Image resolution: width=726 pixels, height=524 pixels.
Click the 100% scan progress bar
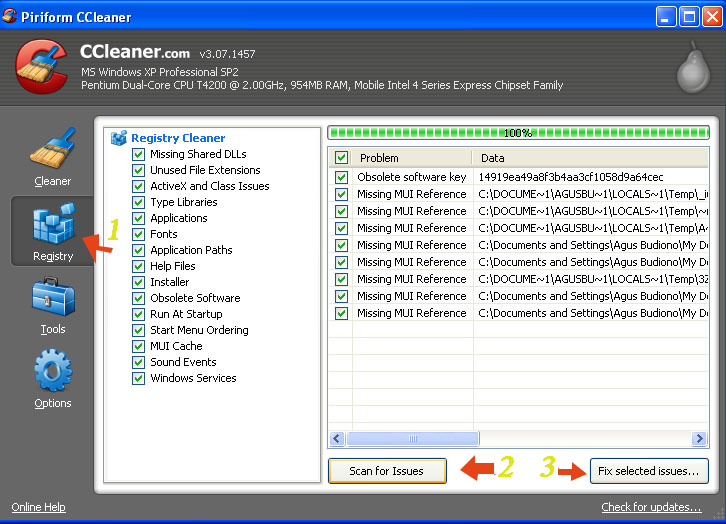pyautogui.click(x=518, y=133)
